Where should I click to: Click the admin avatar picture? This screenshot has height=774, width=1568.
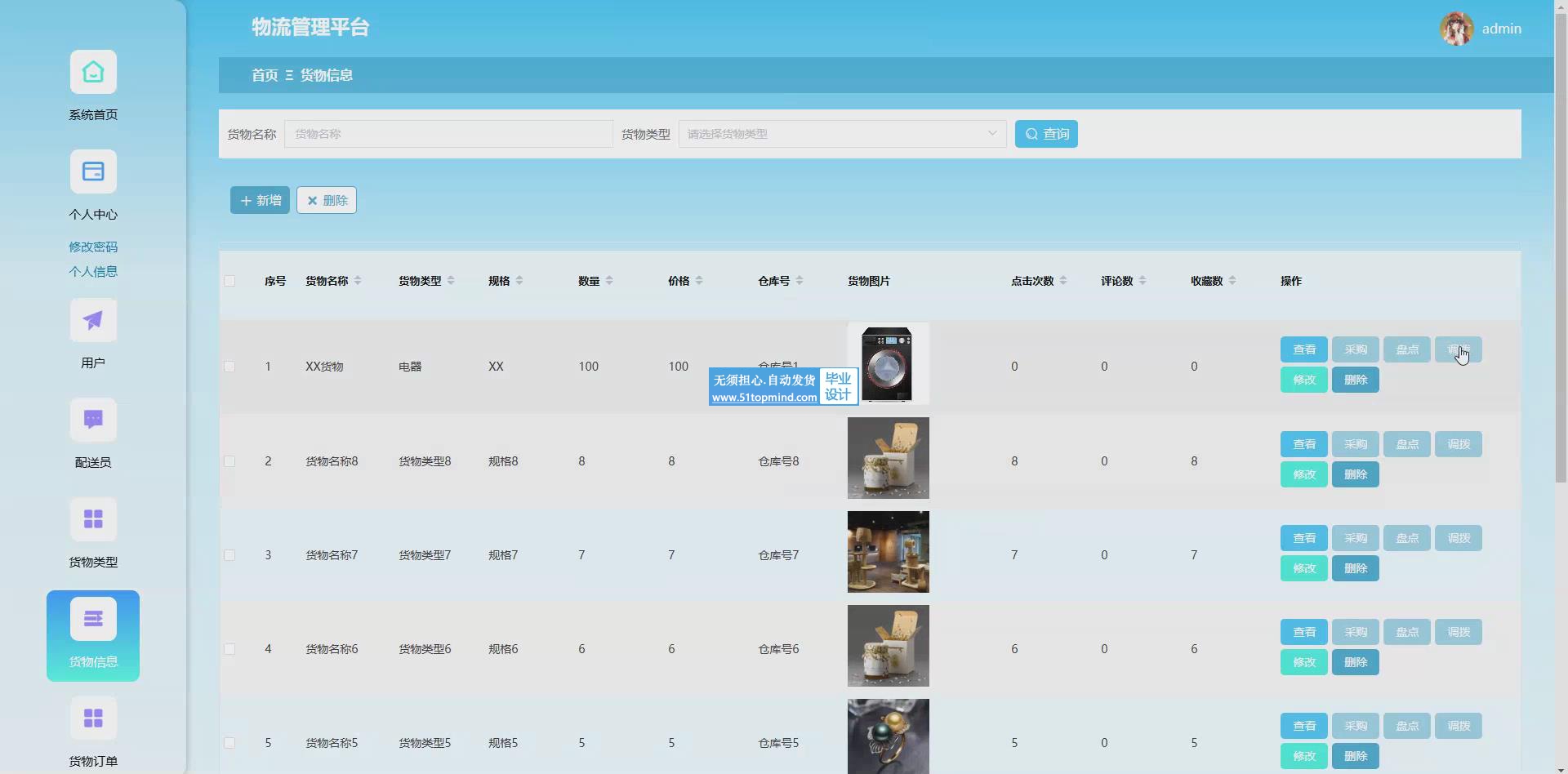click(1456, 29)
